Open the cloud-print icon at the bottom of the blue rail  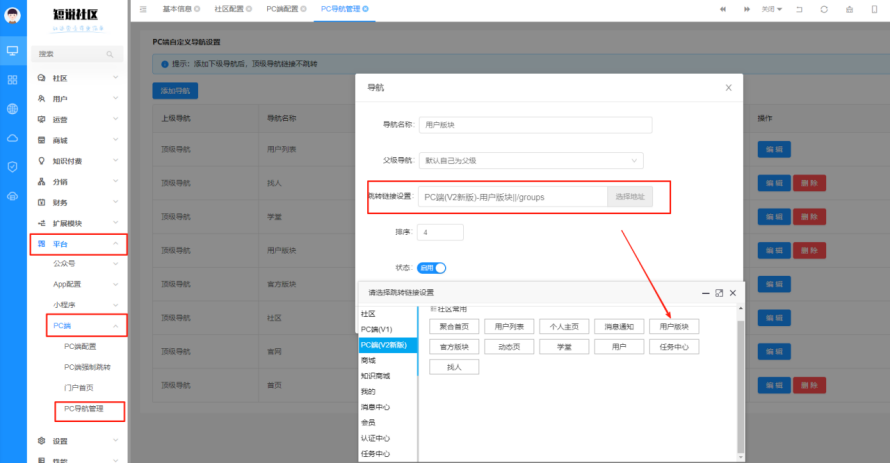(x=12, y=196)
